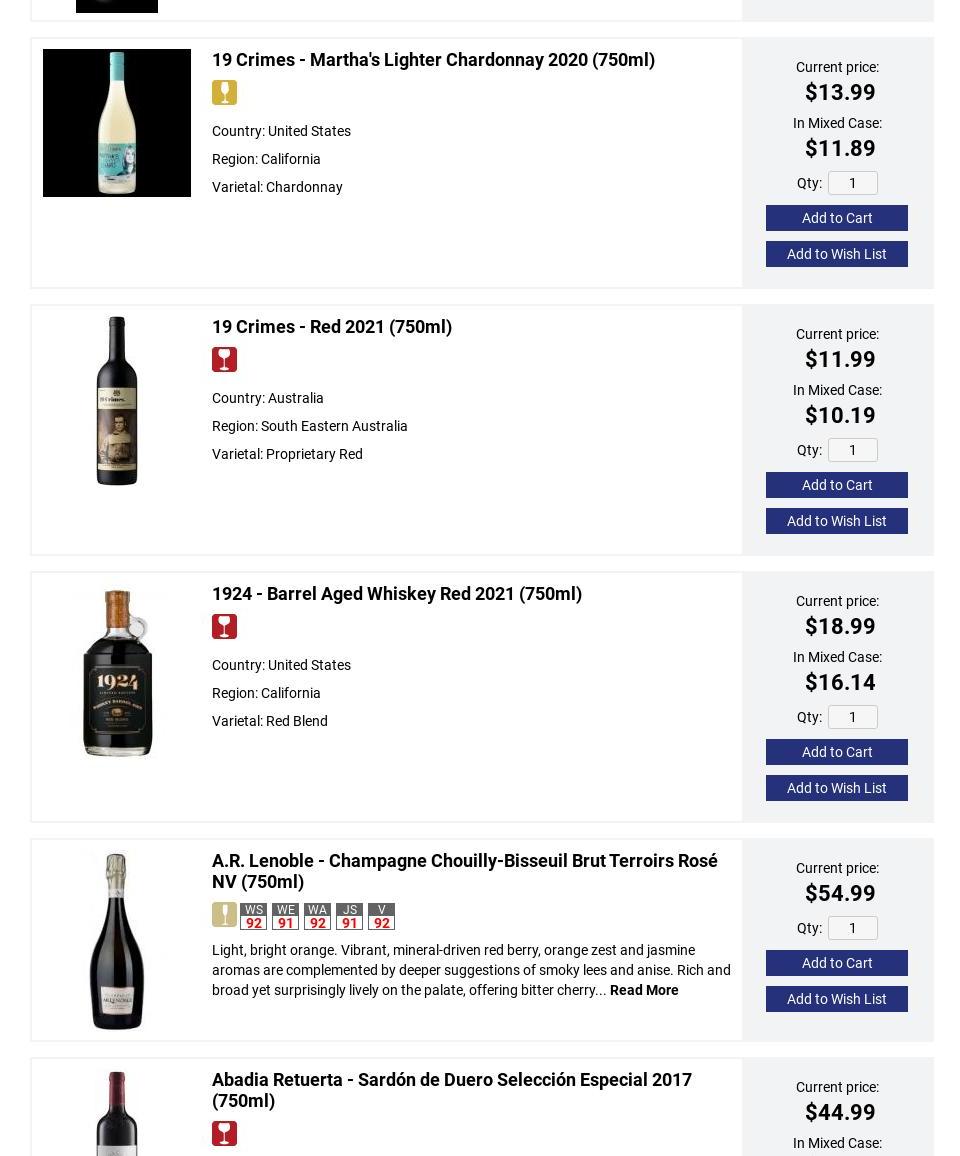Viewport: 960px width, 1156px height.
Task: Expand A.R. Lenoble description with Read More
Action: 644,990
